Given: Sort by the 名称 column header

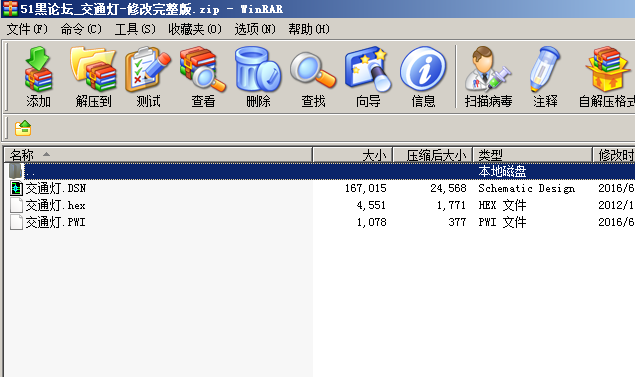Looking at the screenshot, I should pos(158,155).
